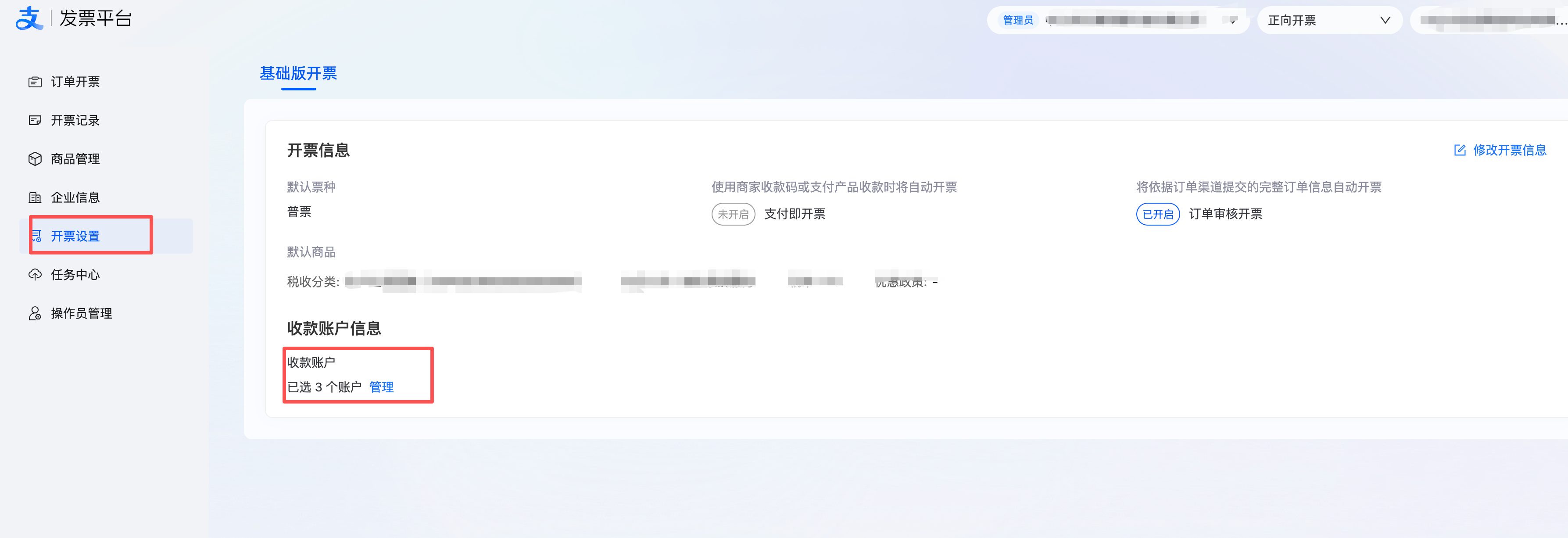1568x538 pixels.
Task: Click the 默认商品 label
Action: [311, 252]
